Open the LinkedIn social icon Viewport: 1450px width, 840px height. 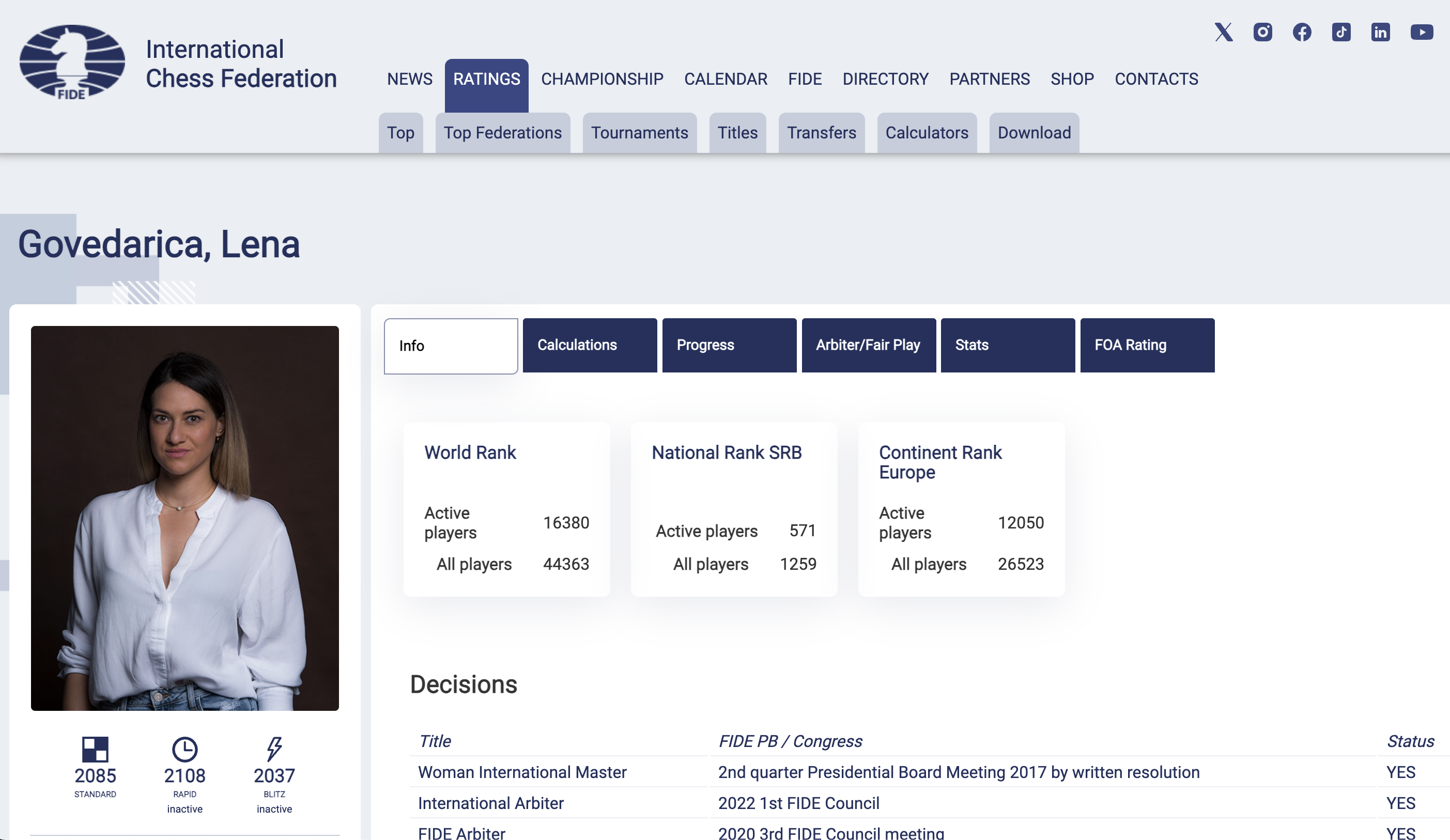coord(1380,32)
